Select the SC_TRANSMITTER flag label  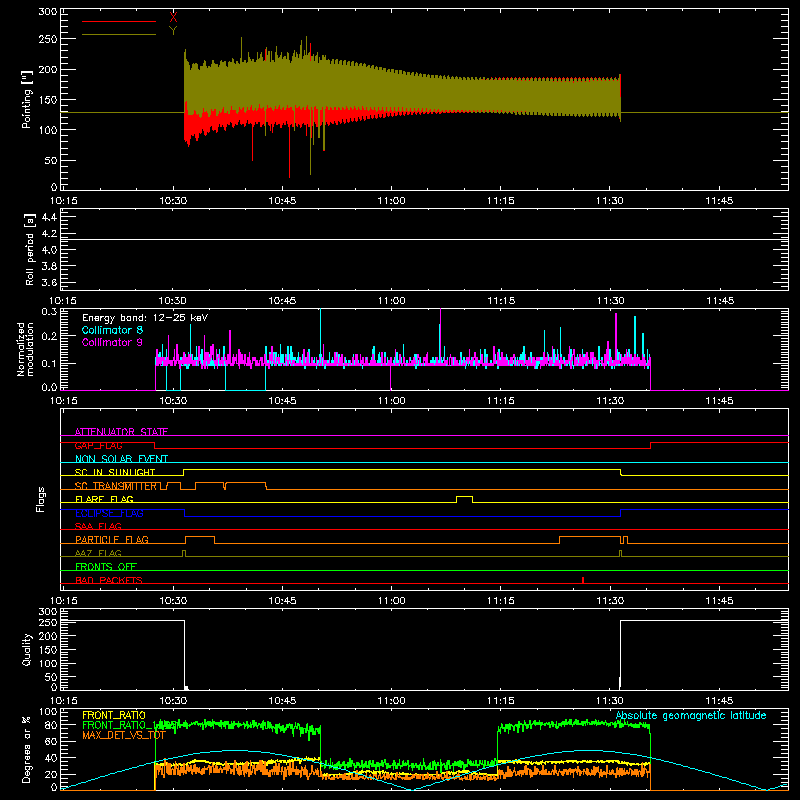(116, 486)
